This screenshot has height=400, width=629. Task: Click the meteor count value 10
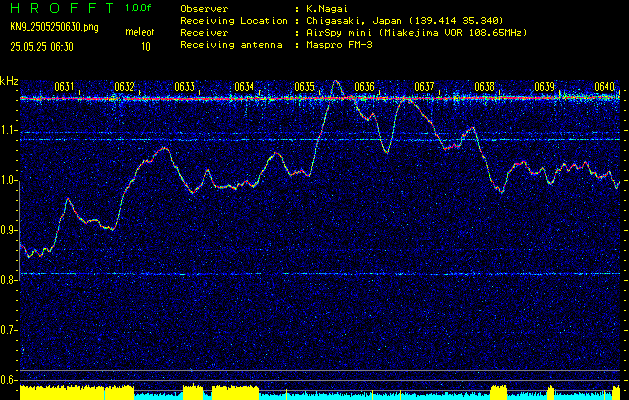(146, 47)
